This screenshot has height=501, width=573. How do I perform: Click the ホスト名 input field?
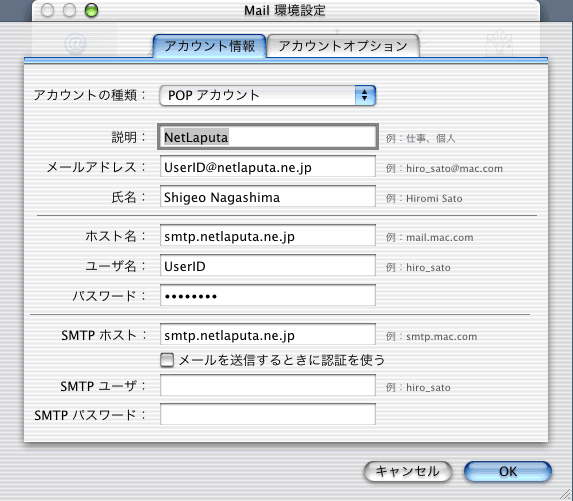pos(268,236)
